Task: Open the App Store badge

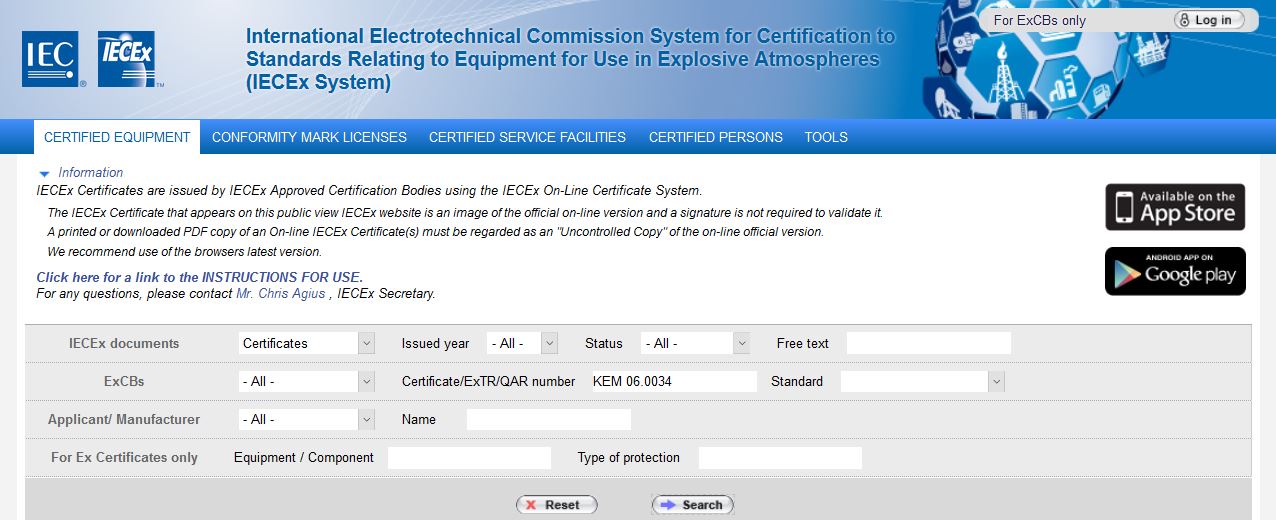Action: (x=1175, y=207)
